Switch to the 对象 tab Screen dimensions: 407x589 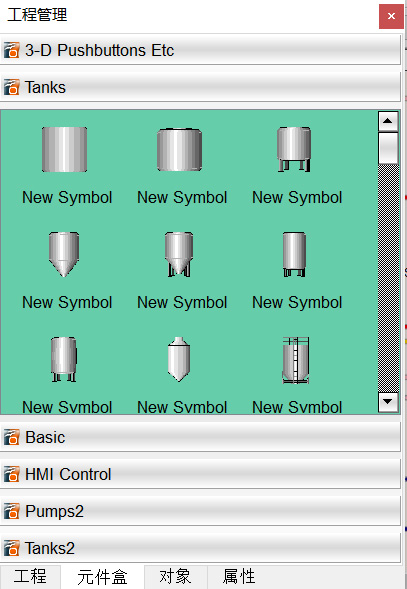point(176,577)
